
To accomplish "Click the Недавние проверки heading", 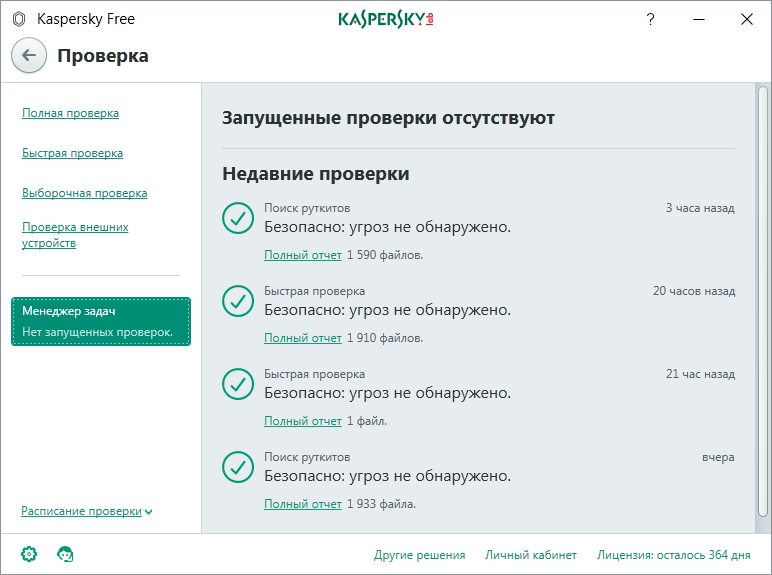I will click(316, 174).
